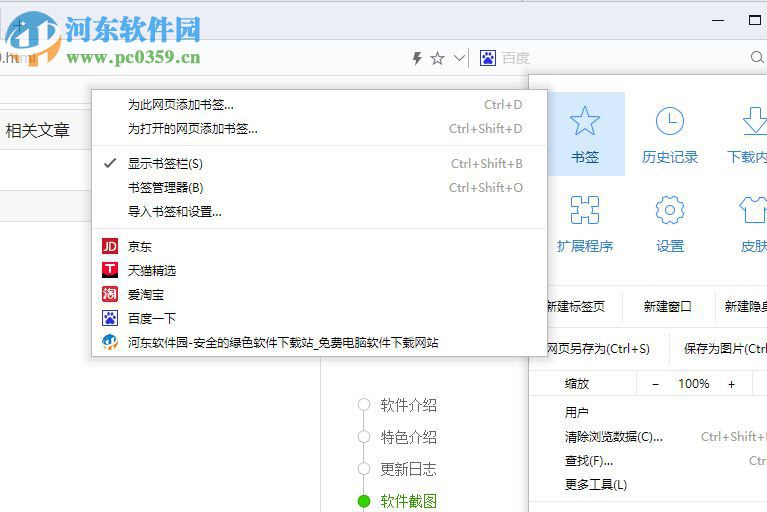
Task: Open 更多工具(L) submenu
Action: 648,484
